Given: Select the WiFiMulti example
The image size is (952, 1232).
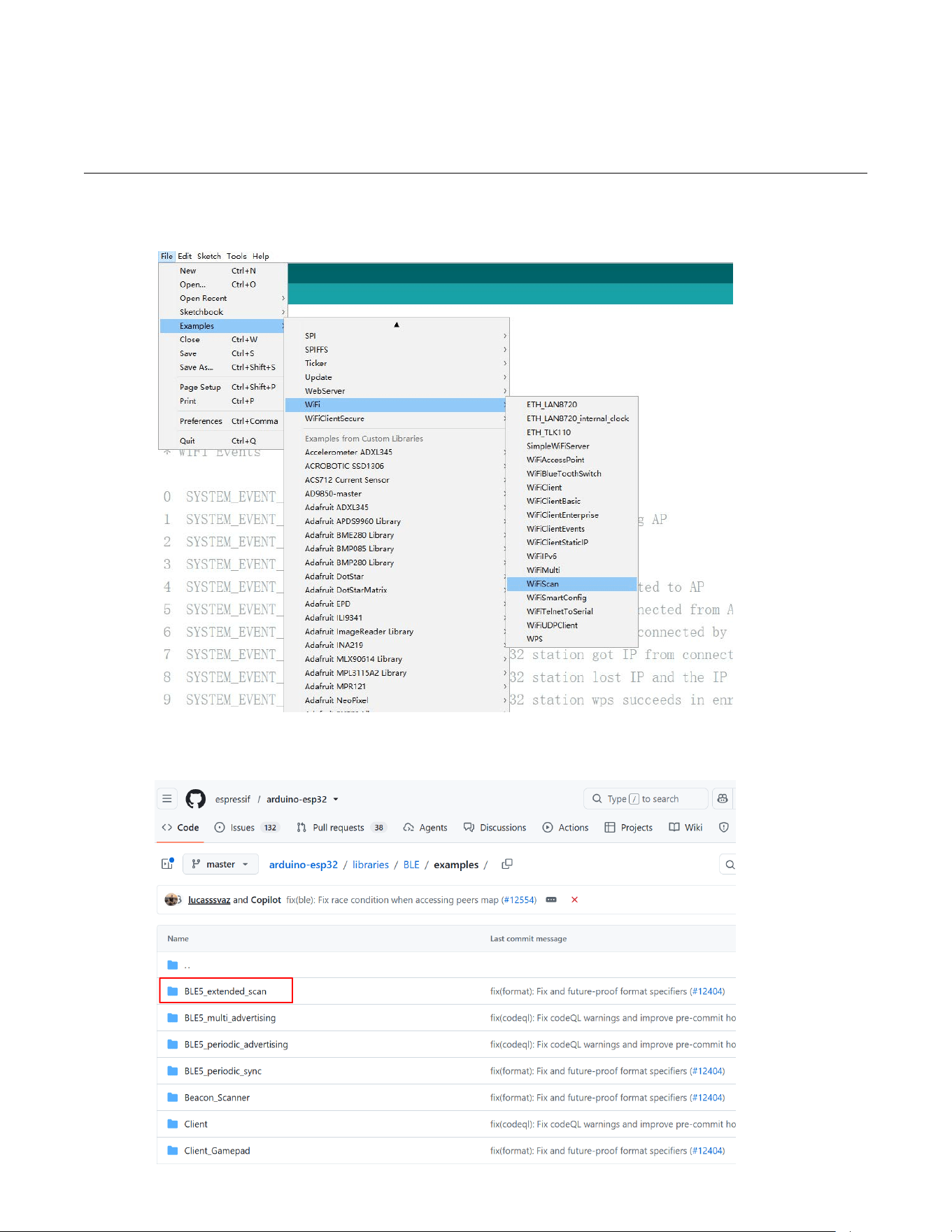Looking at the screenshot, I should tap(571, 570).
